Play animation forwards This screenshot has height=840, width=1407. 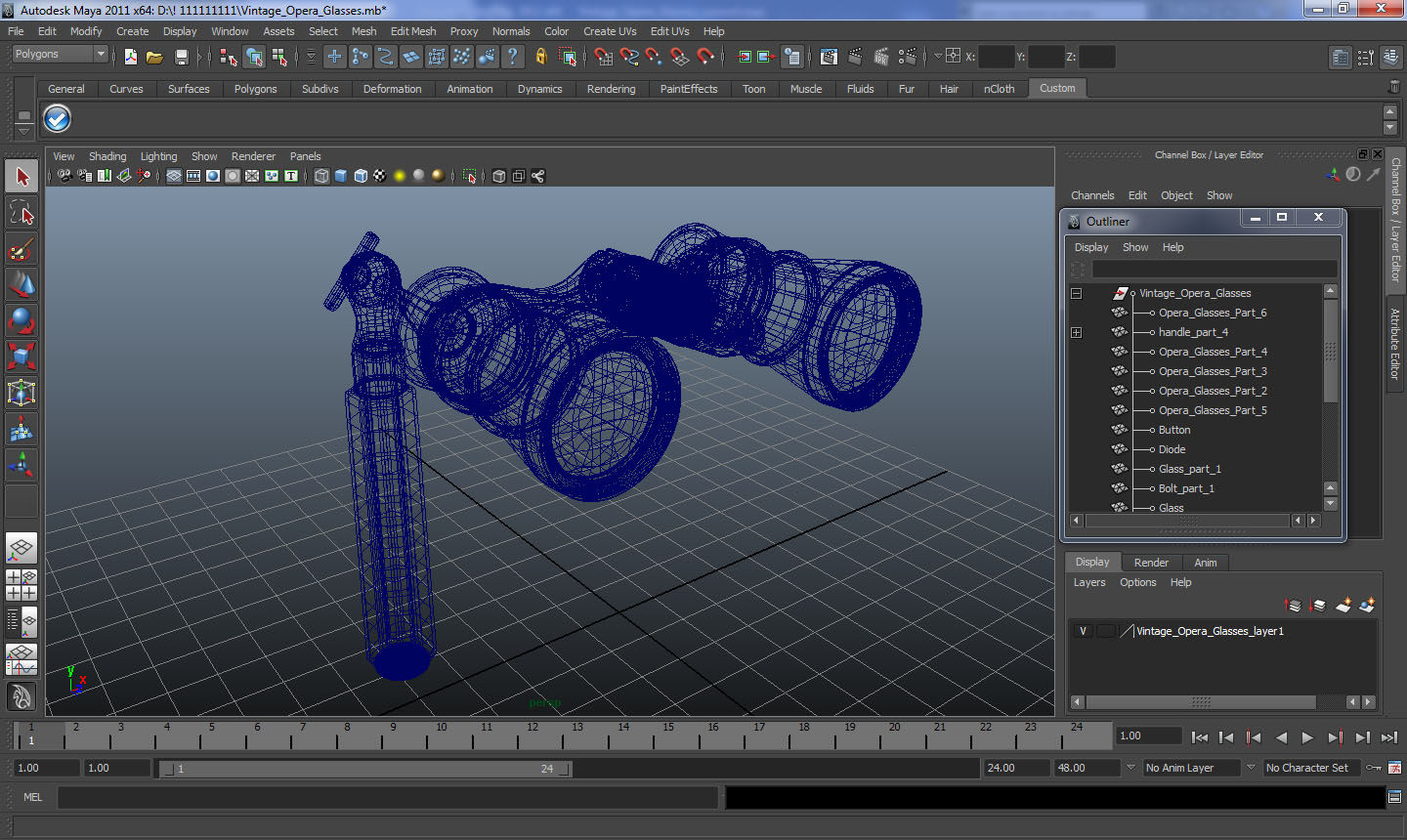click(1307, 737)
